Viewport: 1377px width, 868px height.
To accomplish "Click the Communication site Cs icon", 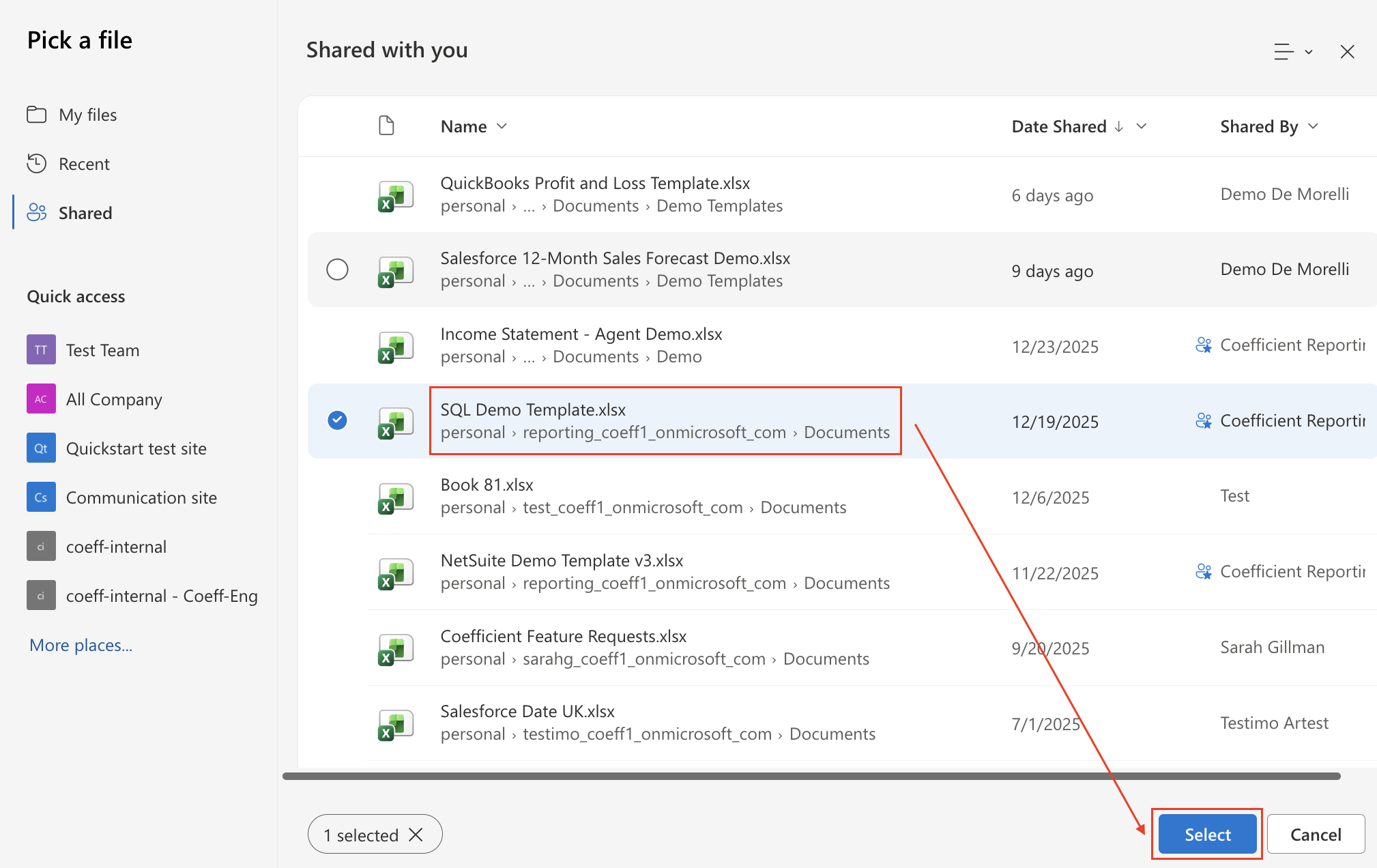I will tap(41, 497).
